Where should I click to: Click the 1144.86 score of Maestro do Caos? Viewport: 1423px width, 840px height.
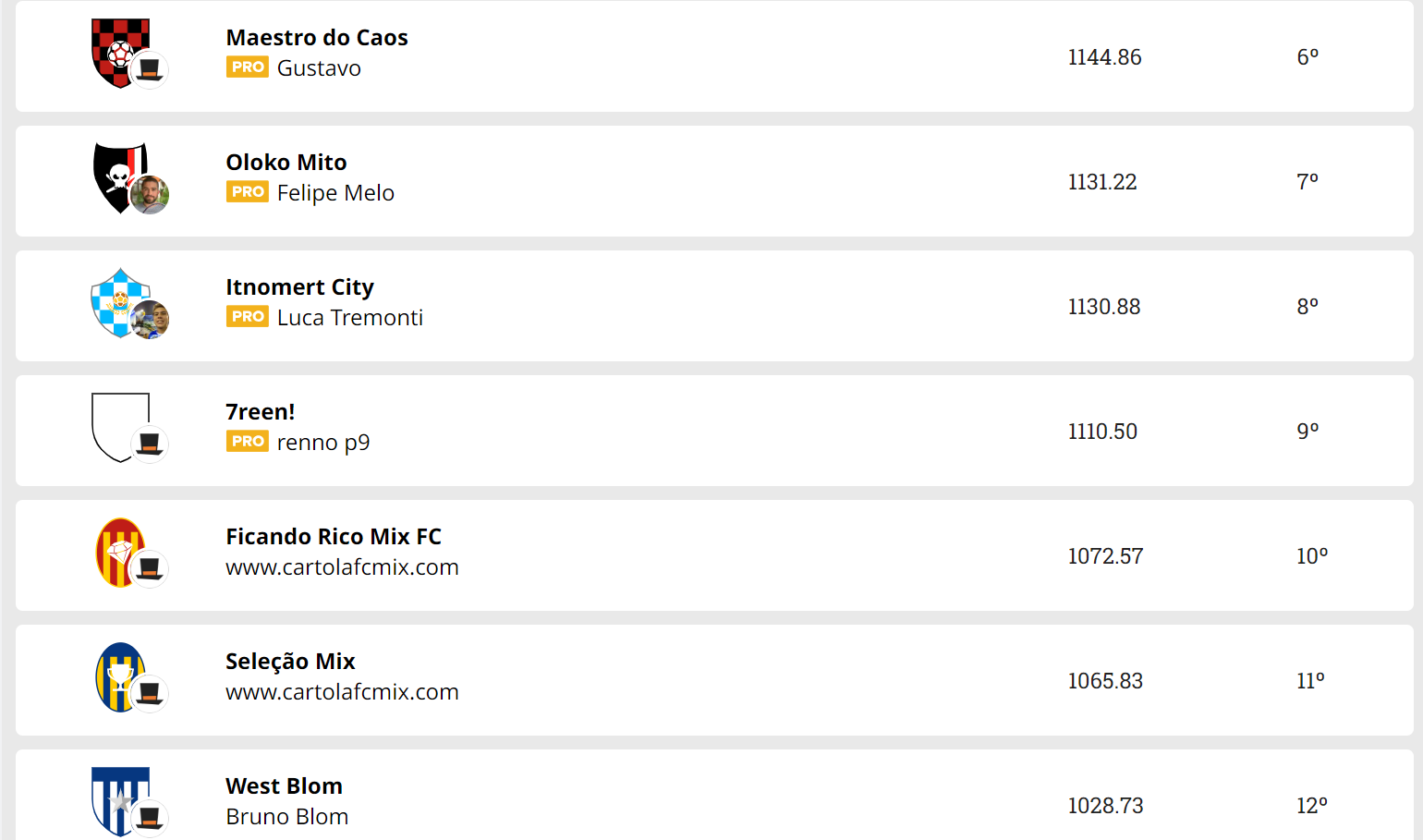coord(1104,57)
